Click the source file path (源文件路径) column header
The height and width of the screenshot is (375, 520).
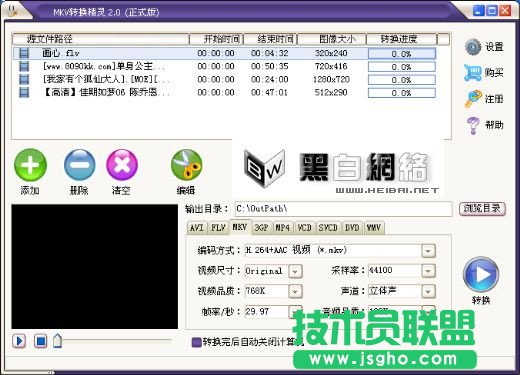point(101,39)
